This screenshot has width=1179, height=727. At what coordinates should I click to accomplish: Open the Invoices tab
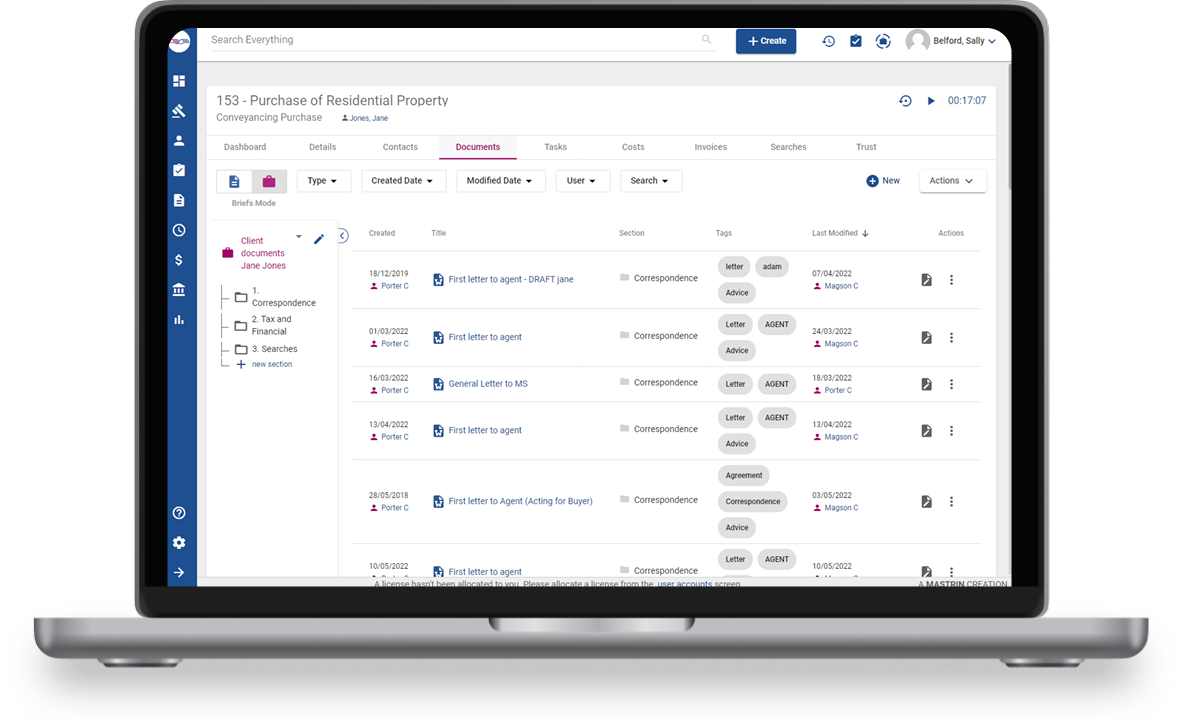tap(710, 147)
